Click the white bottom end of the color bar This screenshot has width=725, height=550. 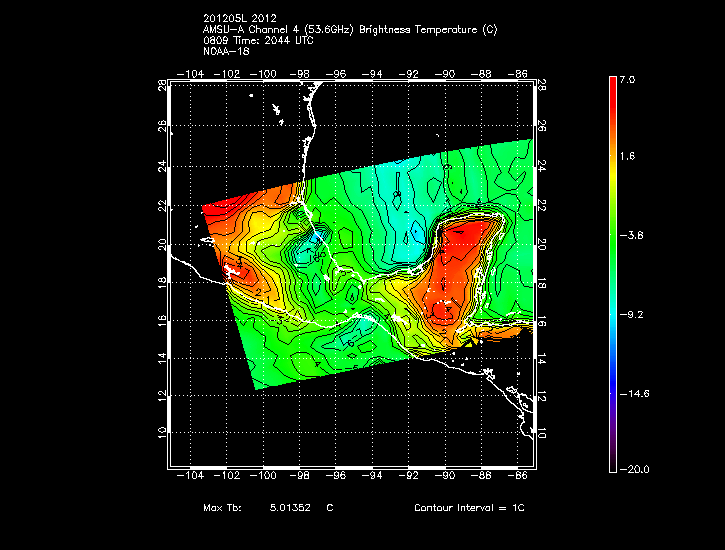pos(613,462)
